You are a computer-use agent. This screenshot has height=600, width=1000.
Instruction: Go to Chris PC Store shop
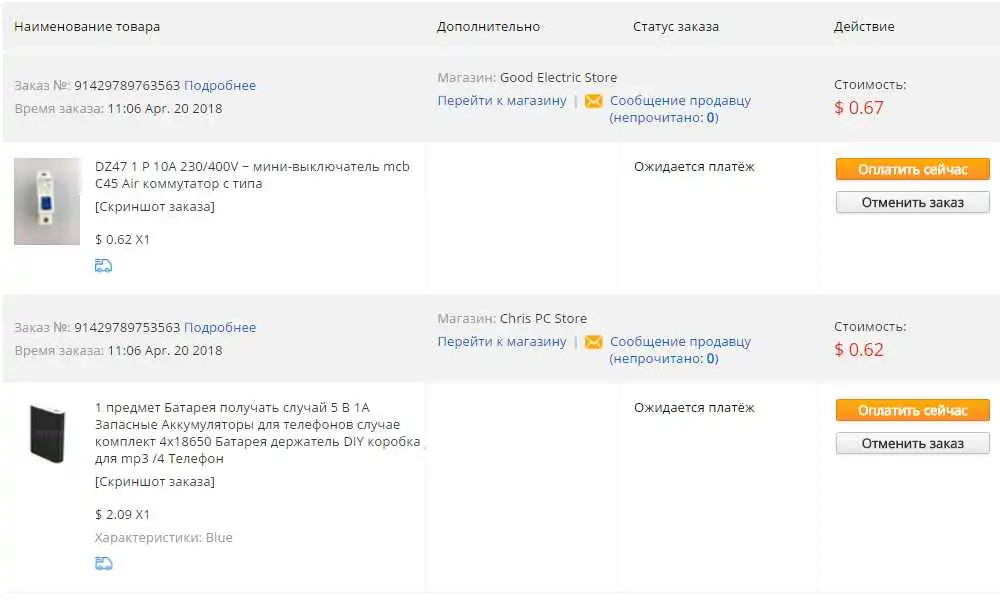pyautogui.click(x=502, y=342)
